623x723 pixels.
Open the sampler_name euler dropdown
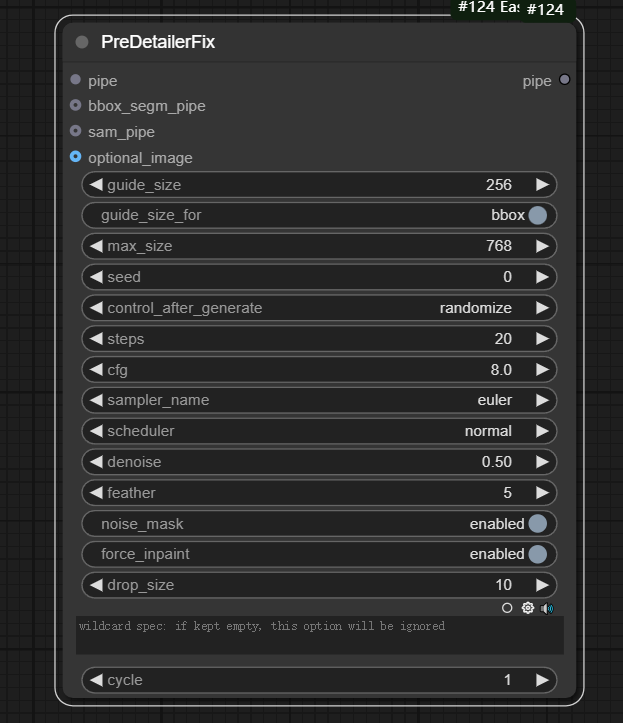[318, 400]
